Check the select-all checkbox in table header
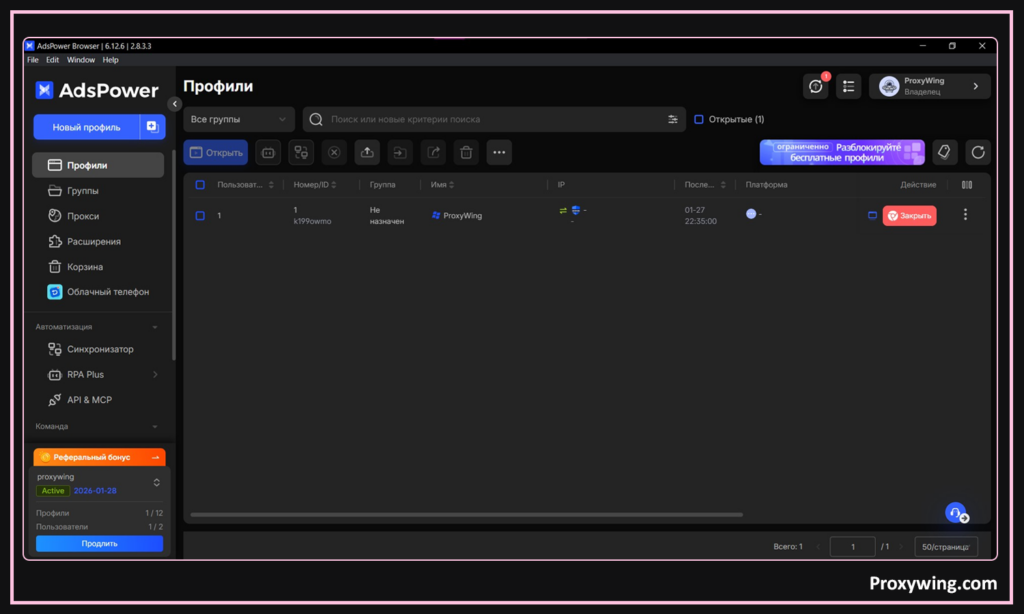Image resolution: width=1024 pixels, height=614 pixels. 200,185
